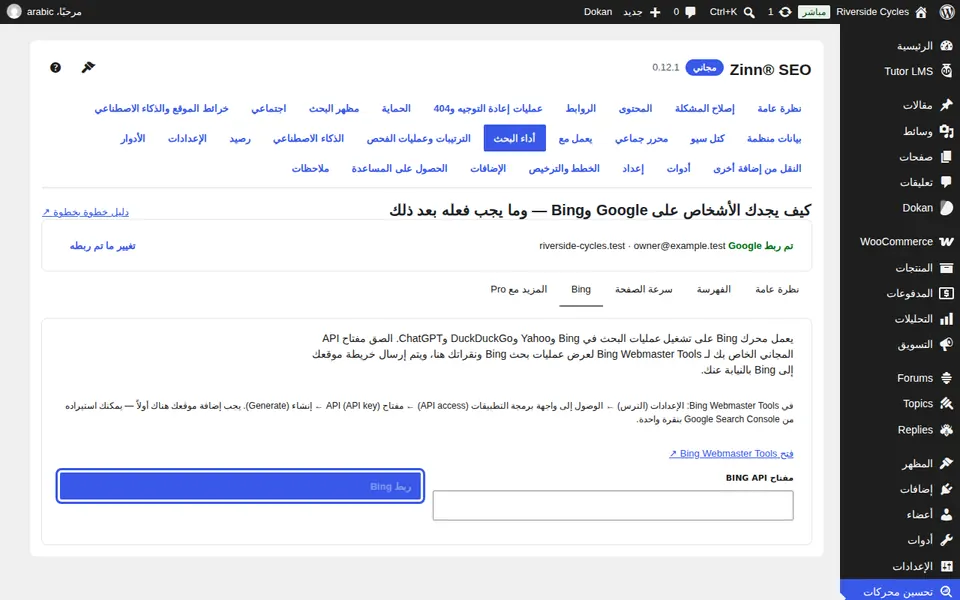Open the المزيد مع Pro sub-tab

pos(519,290)
